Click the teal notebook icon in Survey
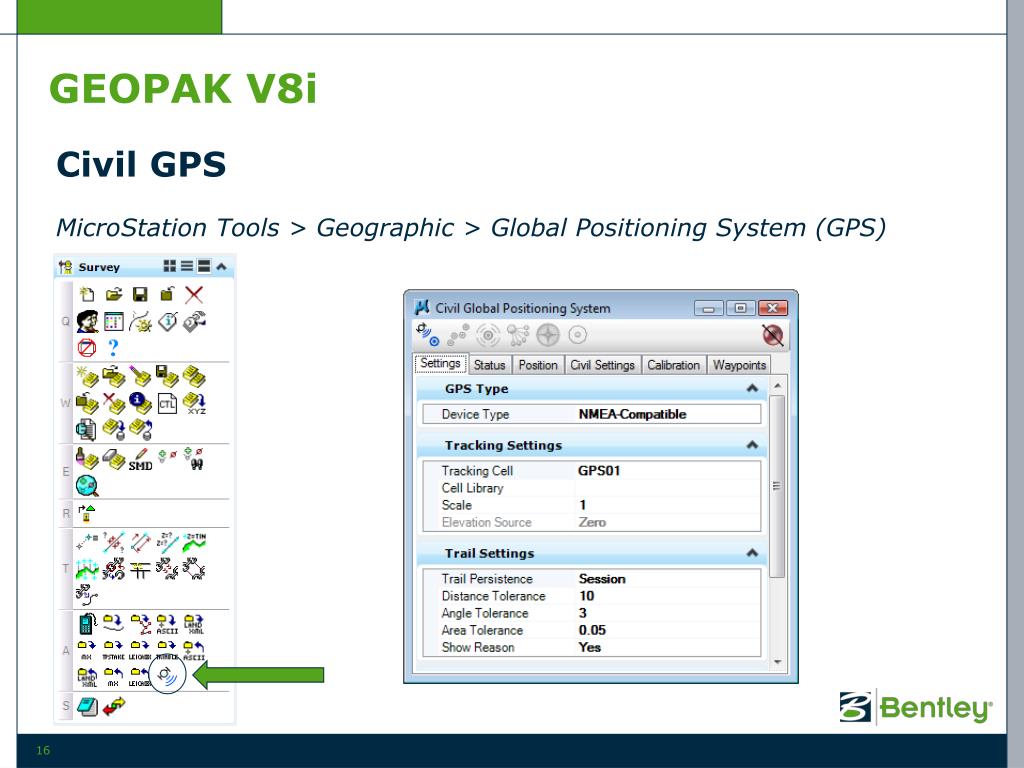This screenshot has height=768, width=1024. tap(87, 706)
